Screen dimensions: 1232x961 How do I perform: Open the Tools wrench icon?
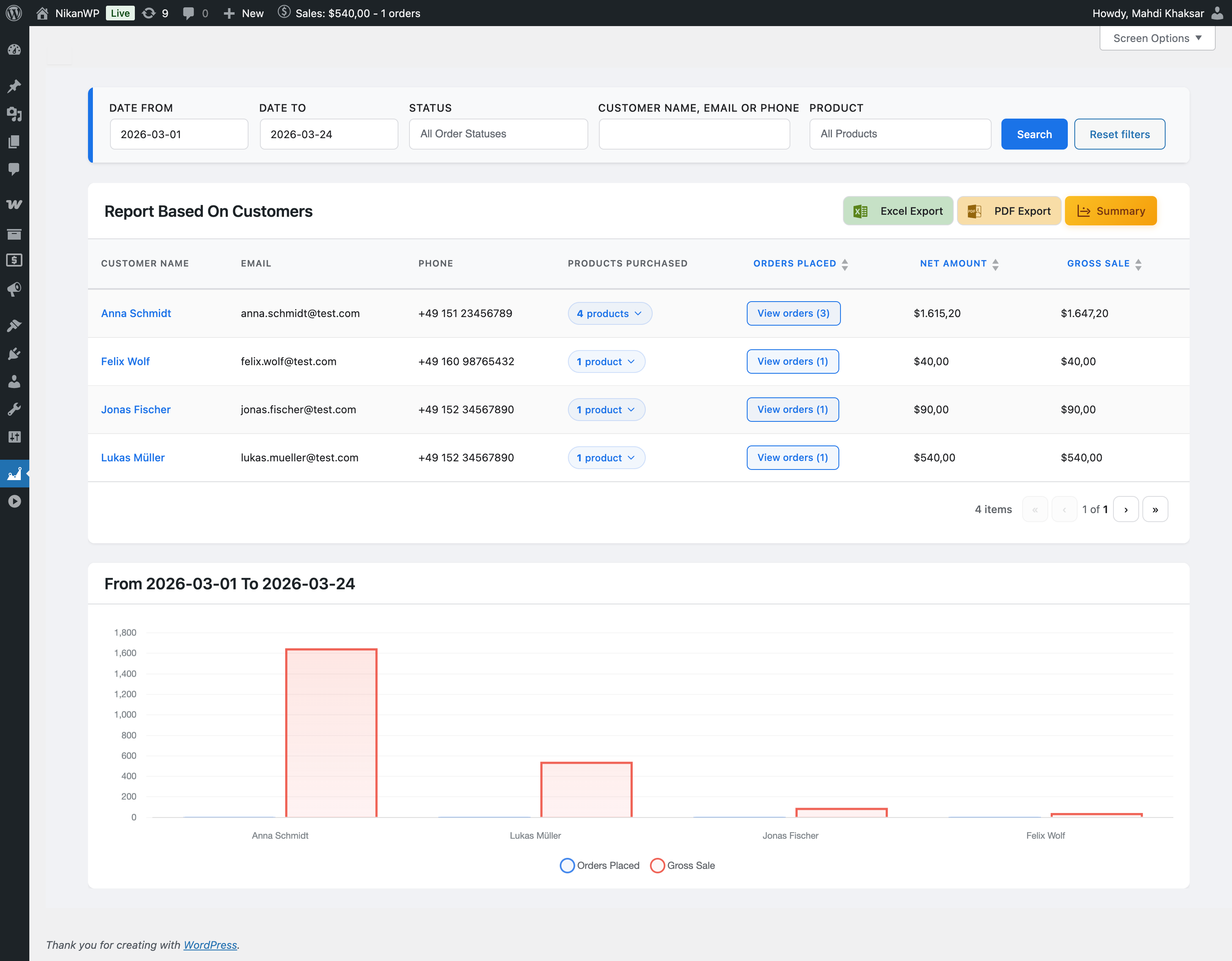14,409
